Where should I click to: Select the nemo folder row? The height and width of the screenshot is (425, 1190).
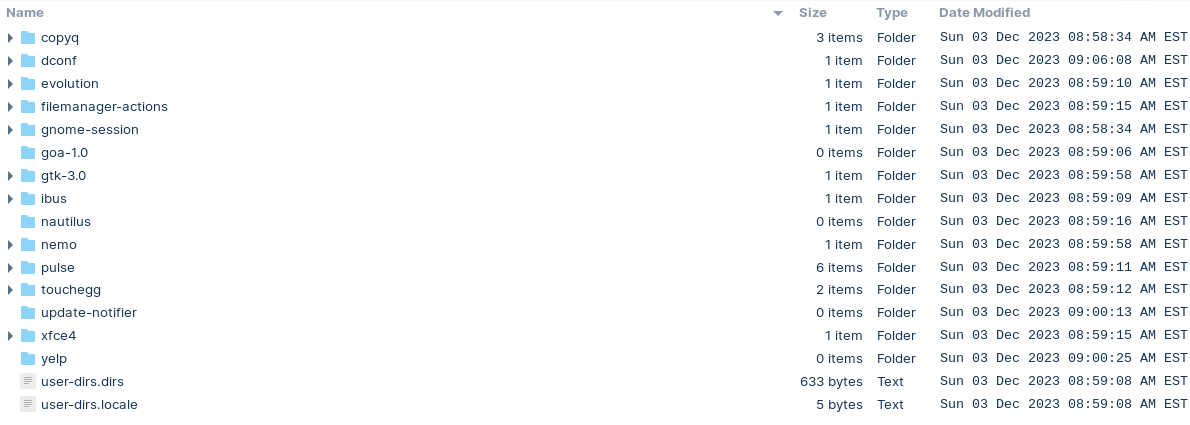pos(595,244)
